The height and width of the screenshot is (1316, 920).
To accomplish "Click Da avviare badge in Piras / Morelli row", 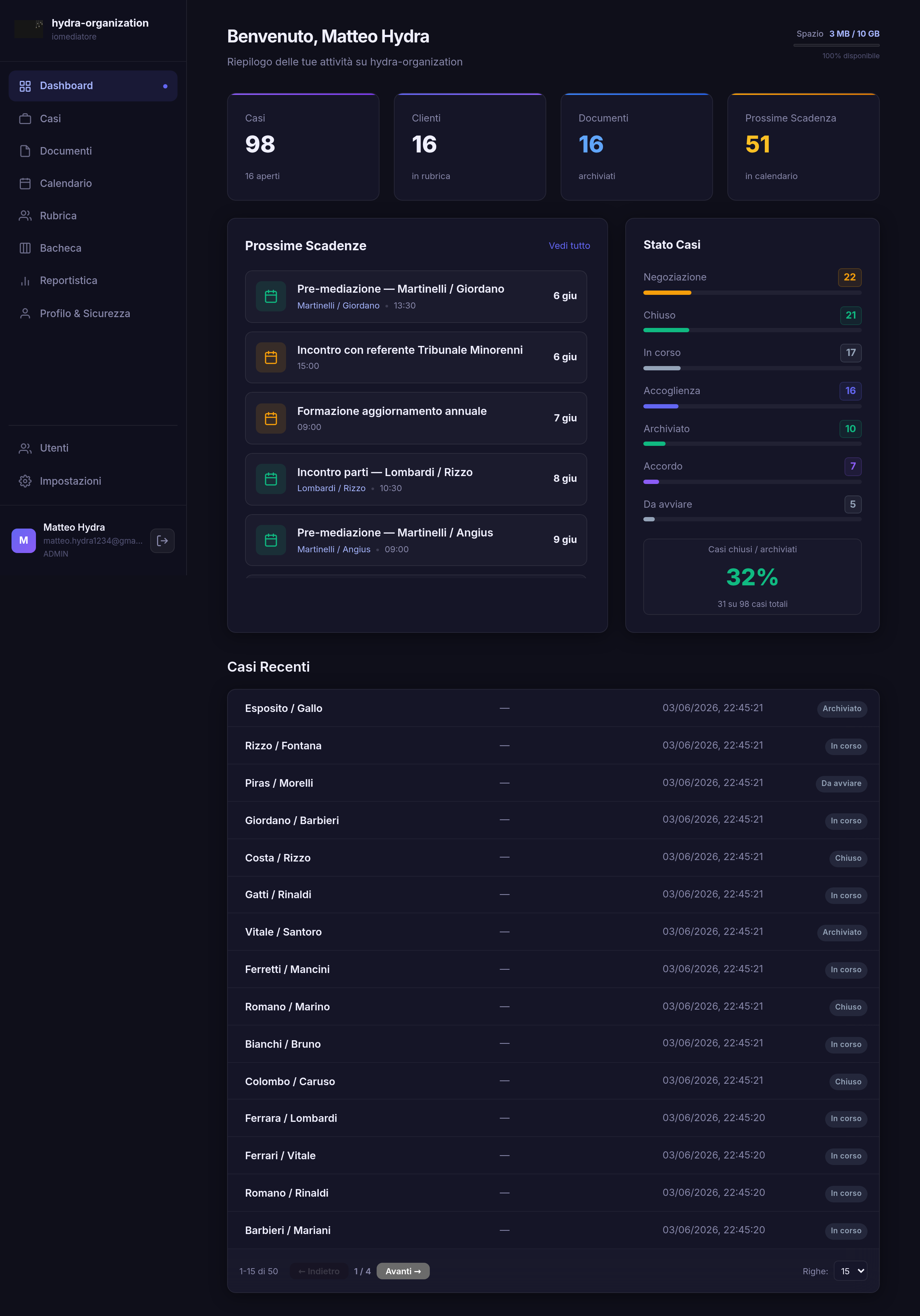I will coord(841,783).
